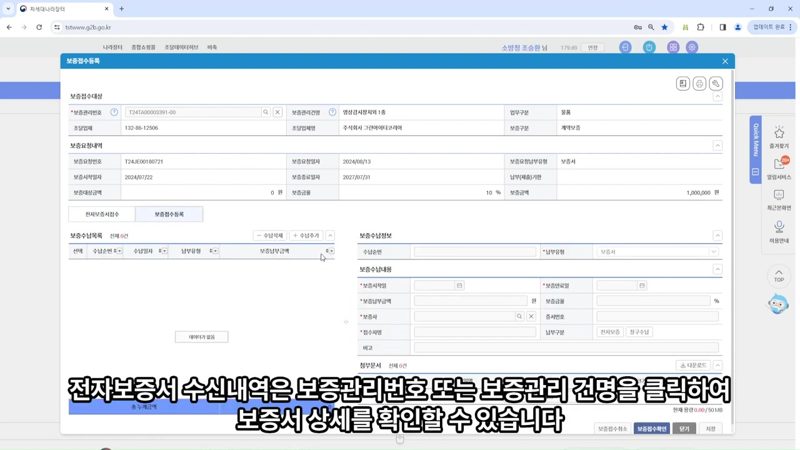Open filter dropdown on 납부유형 column header
The height and width of the screenshot is (450, 800).
coord(216,251)
